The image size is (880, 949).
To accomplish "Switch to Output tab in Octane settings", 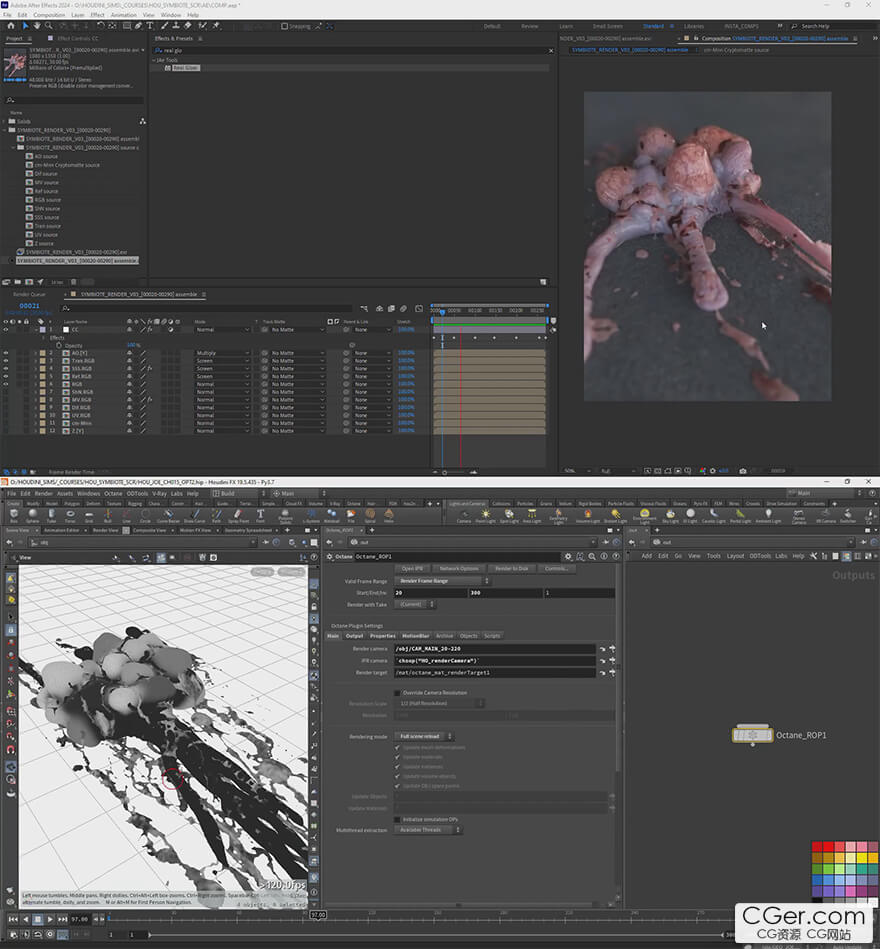I will pyautogui.click(x=354, y=636).
